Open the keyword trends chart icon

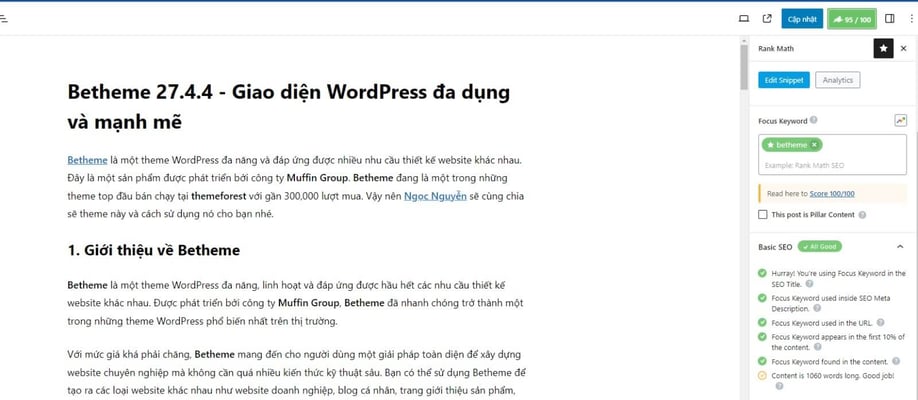pyautogui.click(x=900, y=120)
